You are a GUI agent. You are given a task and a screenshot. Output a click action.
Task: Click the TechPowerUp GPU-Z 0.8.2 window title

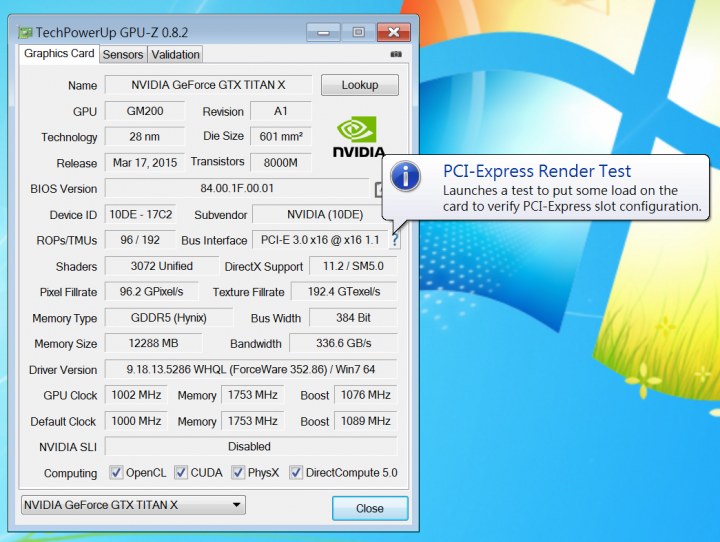(x=112, y=33)
